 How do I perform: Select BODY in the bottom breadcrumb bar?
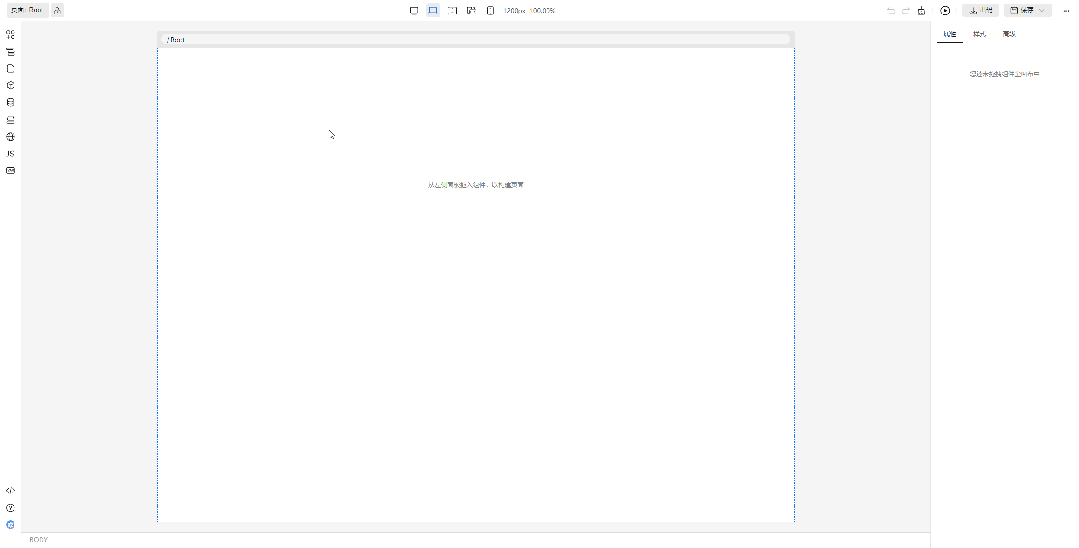[38, 540]
